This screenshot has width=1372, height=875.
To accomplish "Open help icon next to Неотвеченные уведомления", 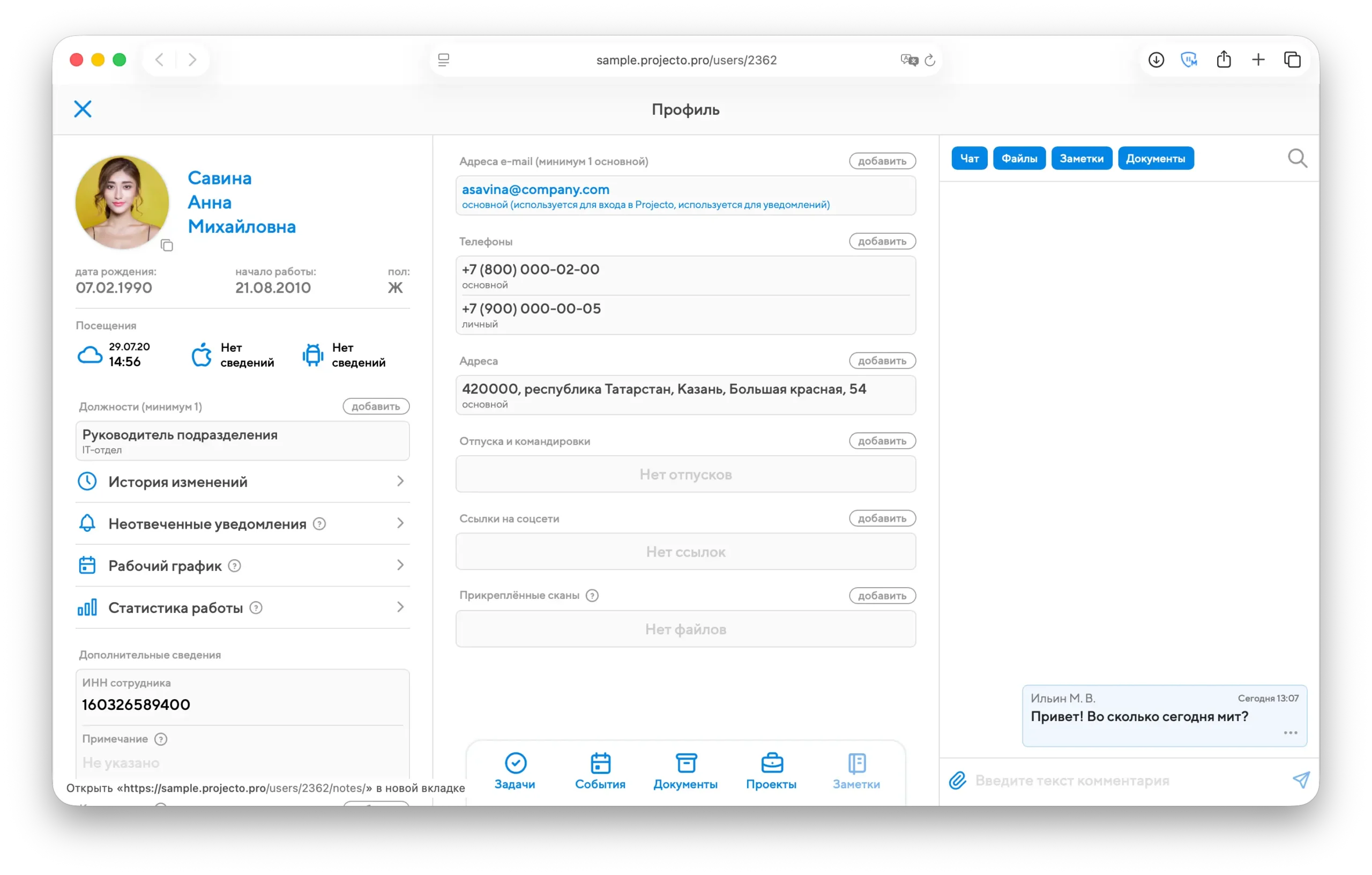I will [319, 523].
